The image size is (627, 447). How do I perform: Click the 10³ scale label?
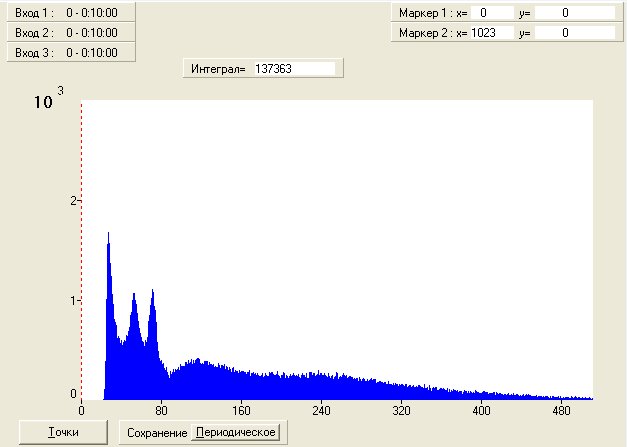point(48,98)
